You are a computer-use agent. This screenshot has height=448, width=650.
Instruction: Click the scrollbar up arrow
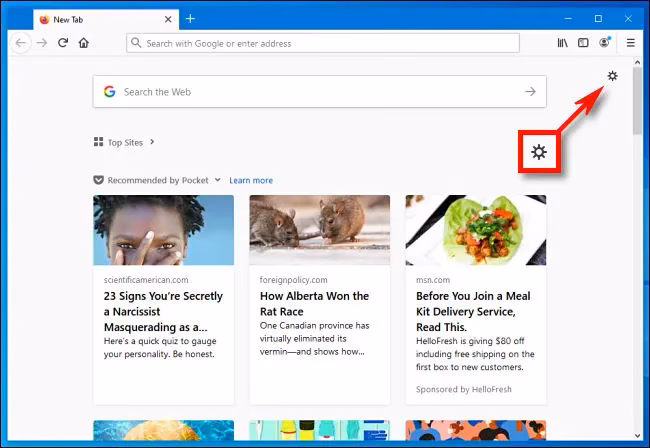(638, 62)
